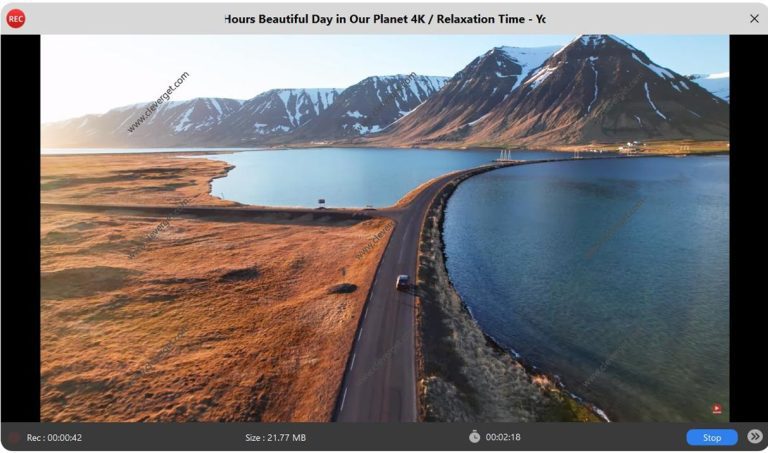
Task: Click the red REC badge icon
Action: click(16, 19)
